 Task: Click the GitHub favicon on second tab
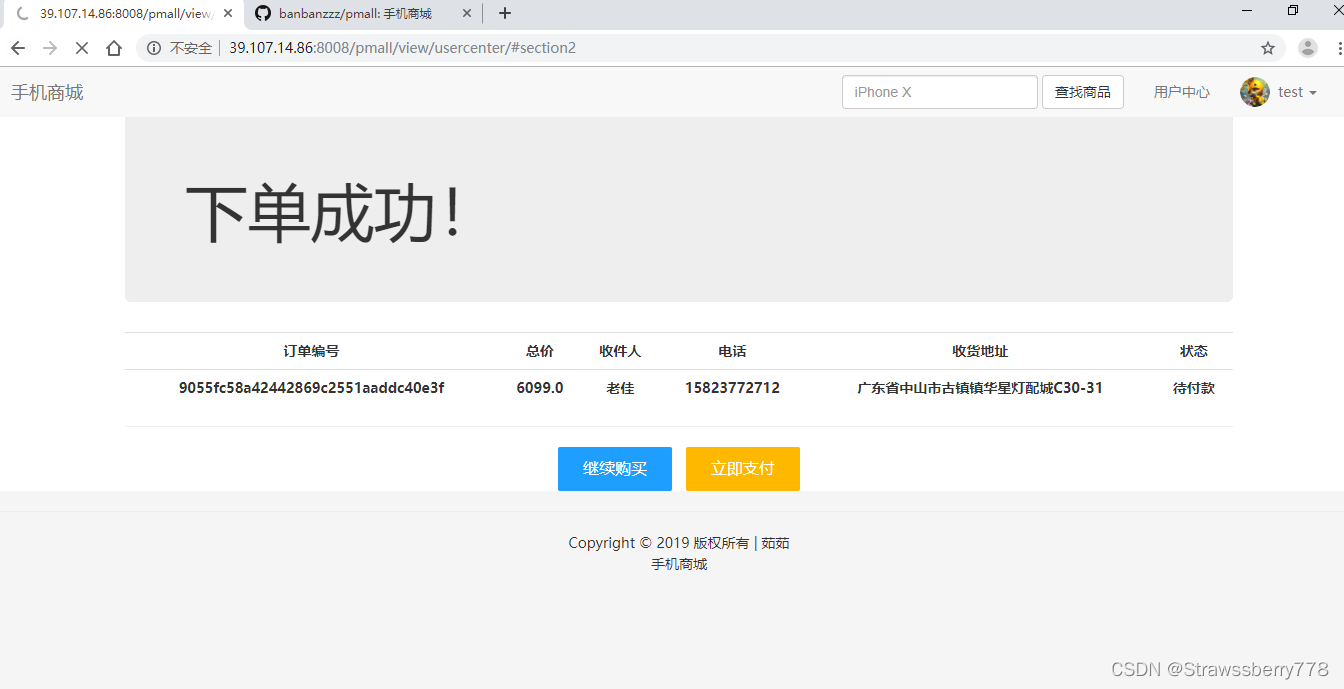[263, 13]
